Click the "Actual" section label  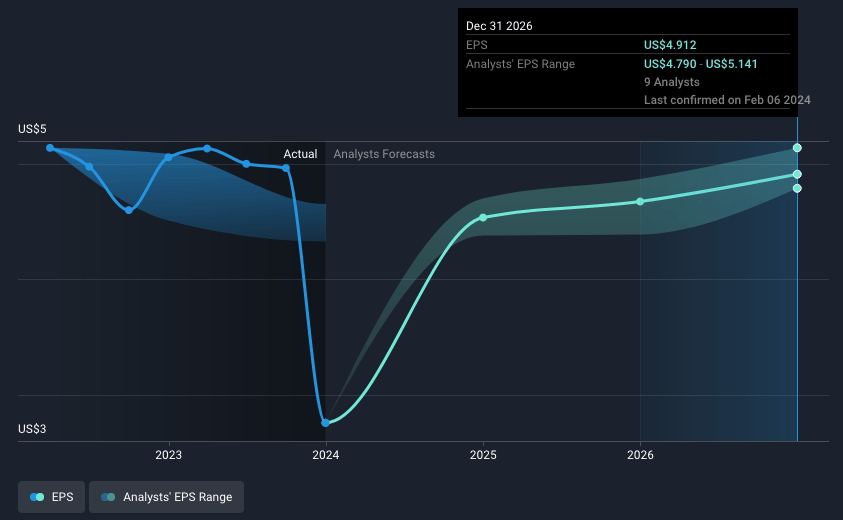coord(300,154)
